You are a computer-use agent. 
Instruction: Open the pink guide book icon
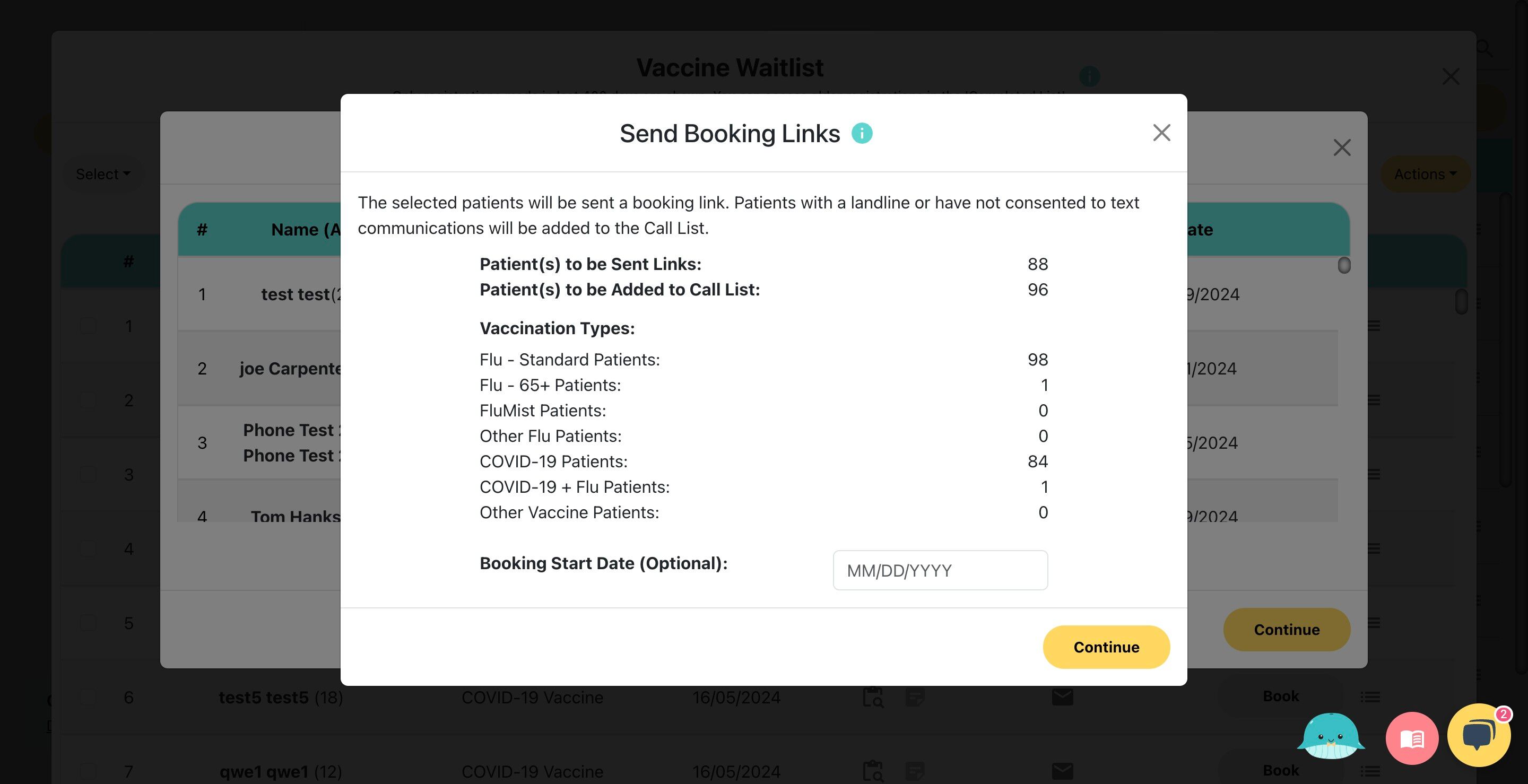pos(1412,738)
